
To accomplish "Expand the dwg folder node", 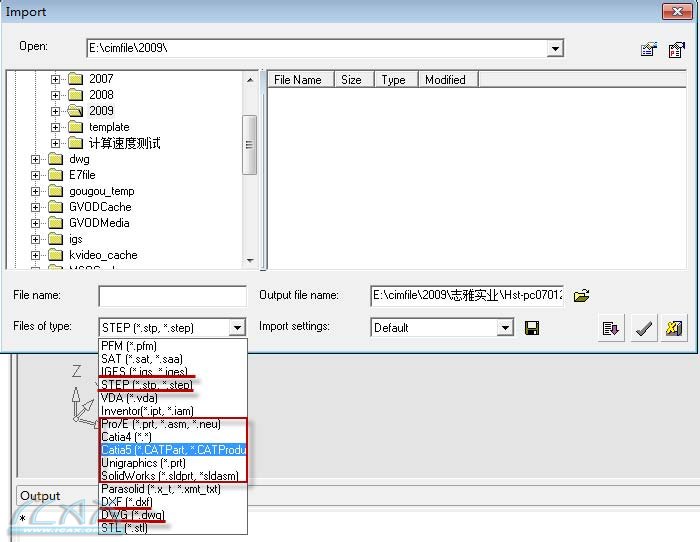I will [x=35, y=159].
